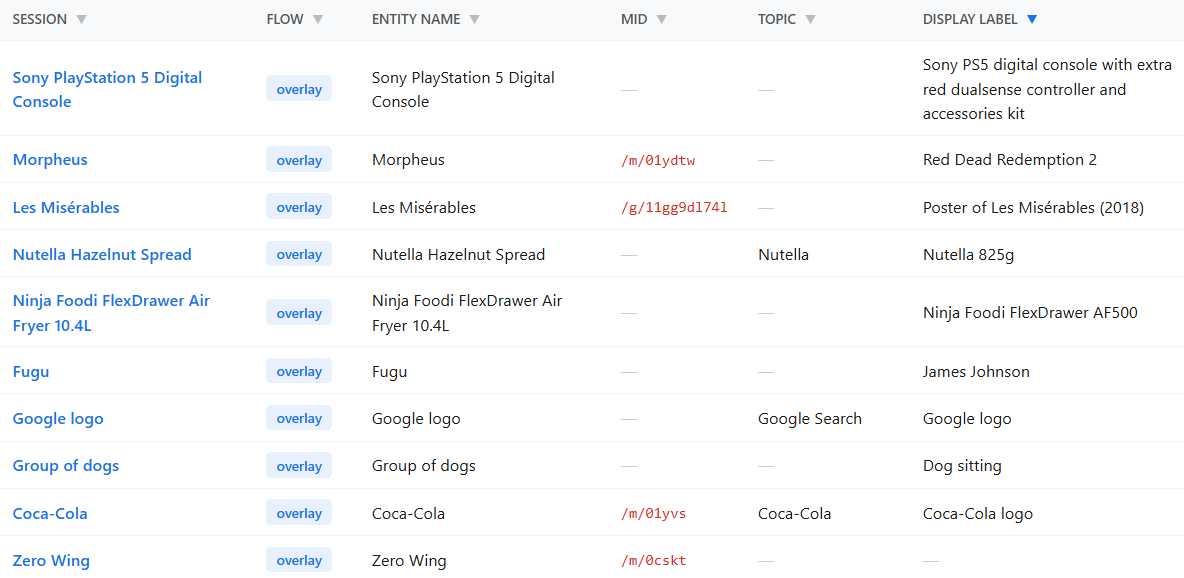
Task: Follow the MID link /g/11gg9d1741
Action: coord(675,207)
